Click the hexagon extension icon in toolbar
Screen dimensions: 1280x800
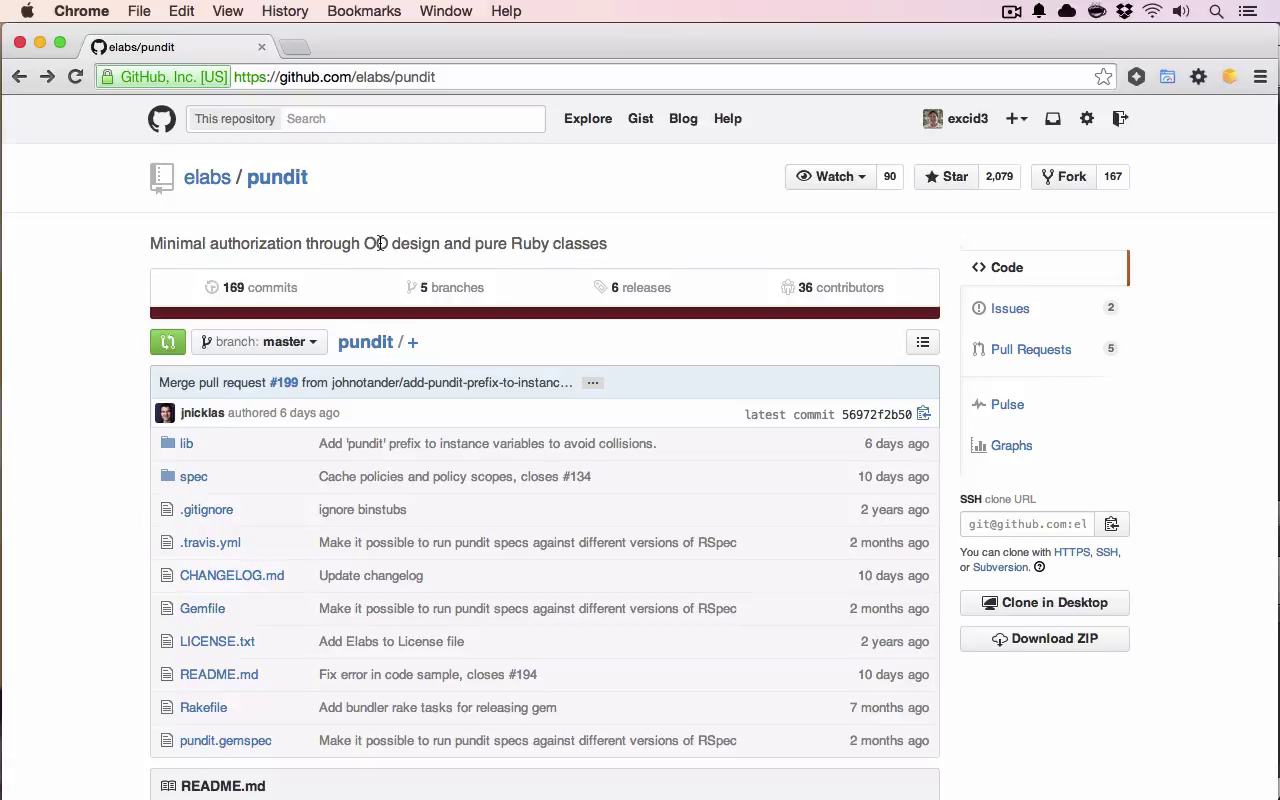pyautogui.click(x=1136, y=77)
